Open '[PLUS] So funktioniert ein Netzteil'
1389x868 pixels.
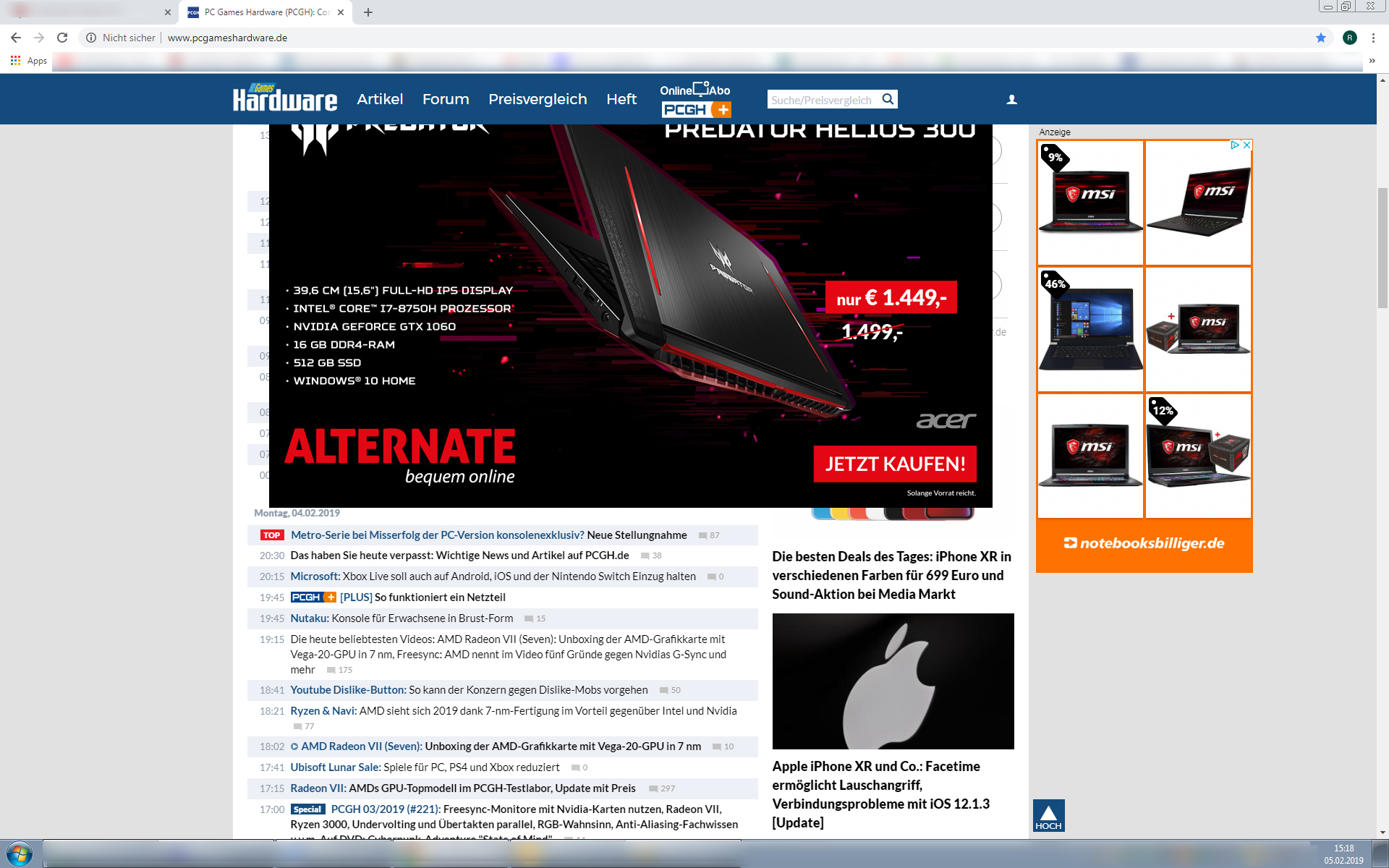422,597
